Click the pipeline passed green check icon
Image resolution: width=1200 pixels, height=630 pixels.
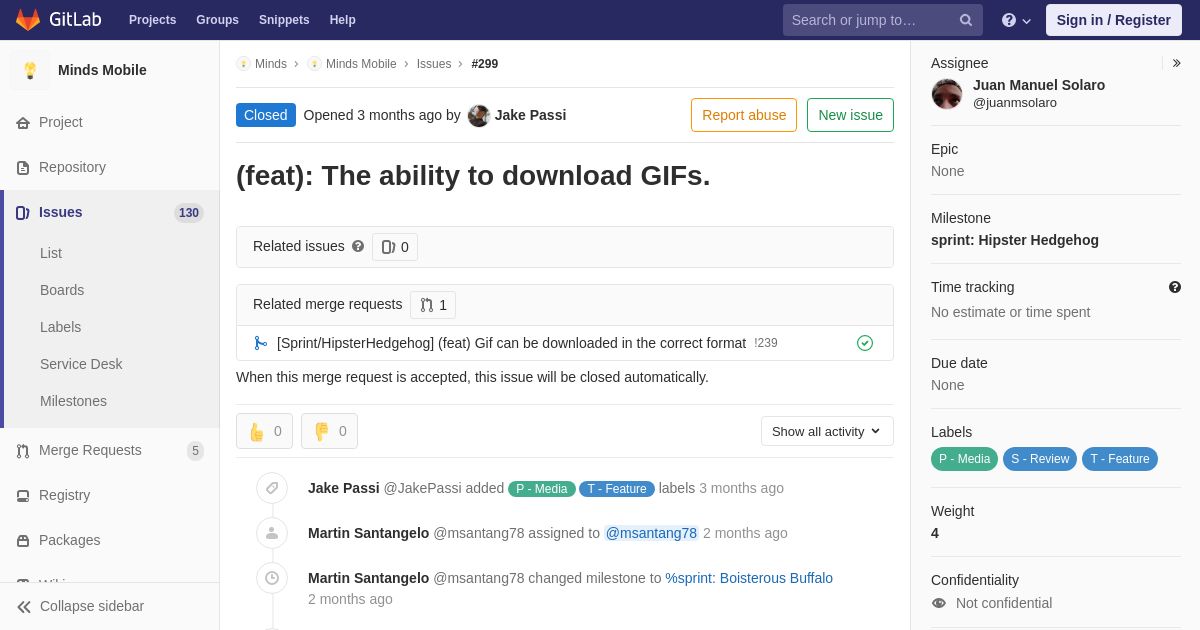tap(865, 343)
